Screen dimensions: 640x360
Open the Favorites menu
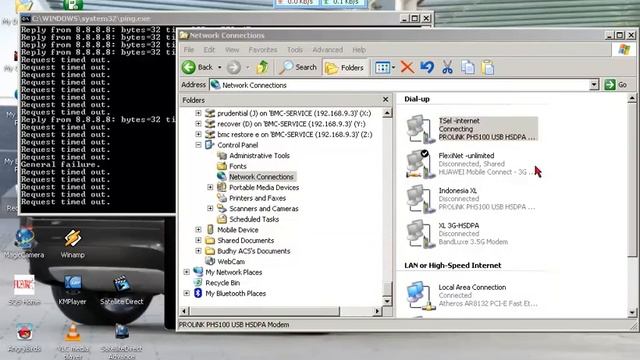[x=263, y=50]
